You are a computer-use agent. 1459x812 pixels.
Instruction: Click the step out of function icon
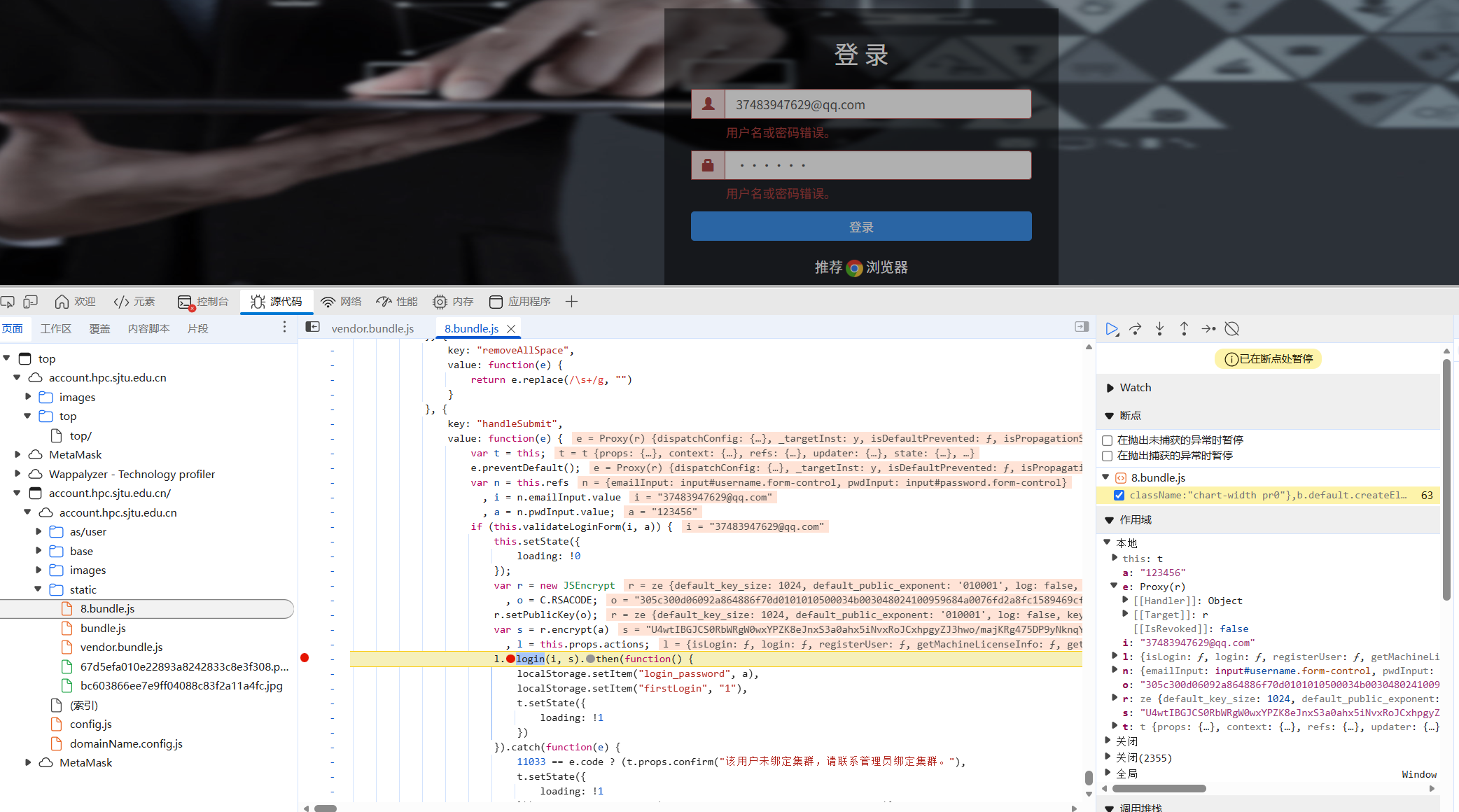coord(1184,329)
